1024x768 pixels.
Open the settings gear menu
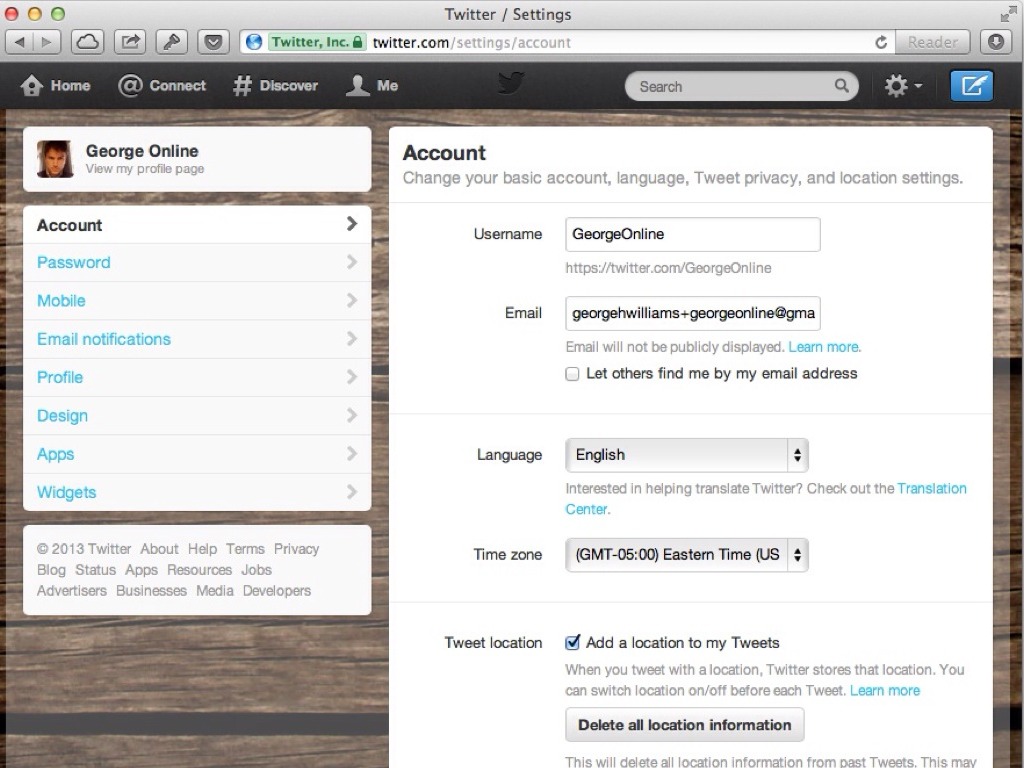[902, 86]
